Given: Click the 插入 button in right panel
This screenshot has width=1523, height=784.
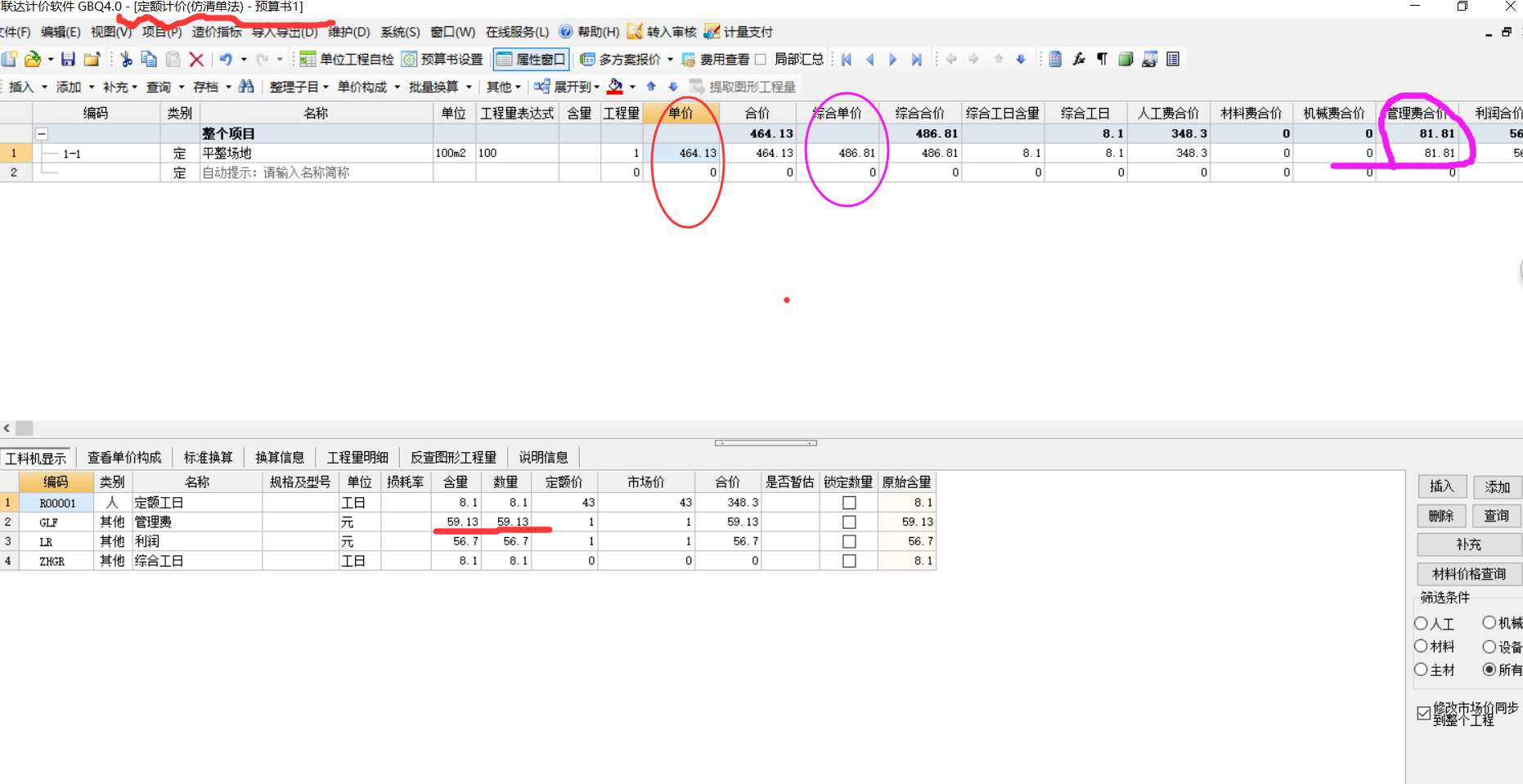Looking at the screenshot, I should 1442,486.
